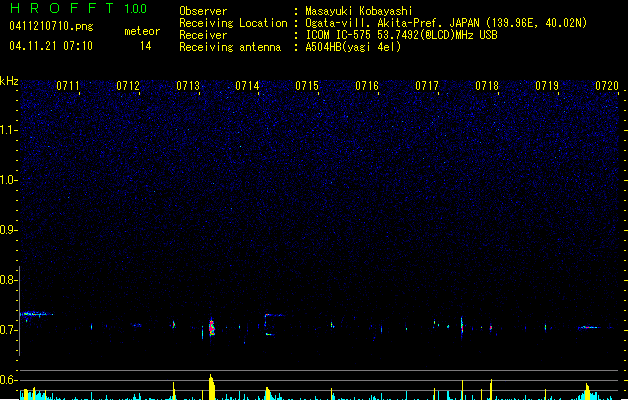Click the 0715 time marker

pos(307,86)
